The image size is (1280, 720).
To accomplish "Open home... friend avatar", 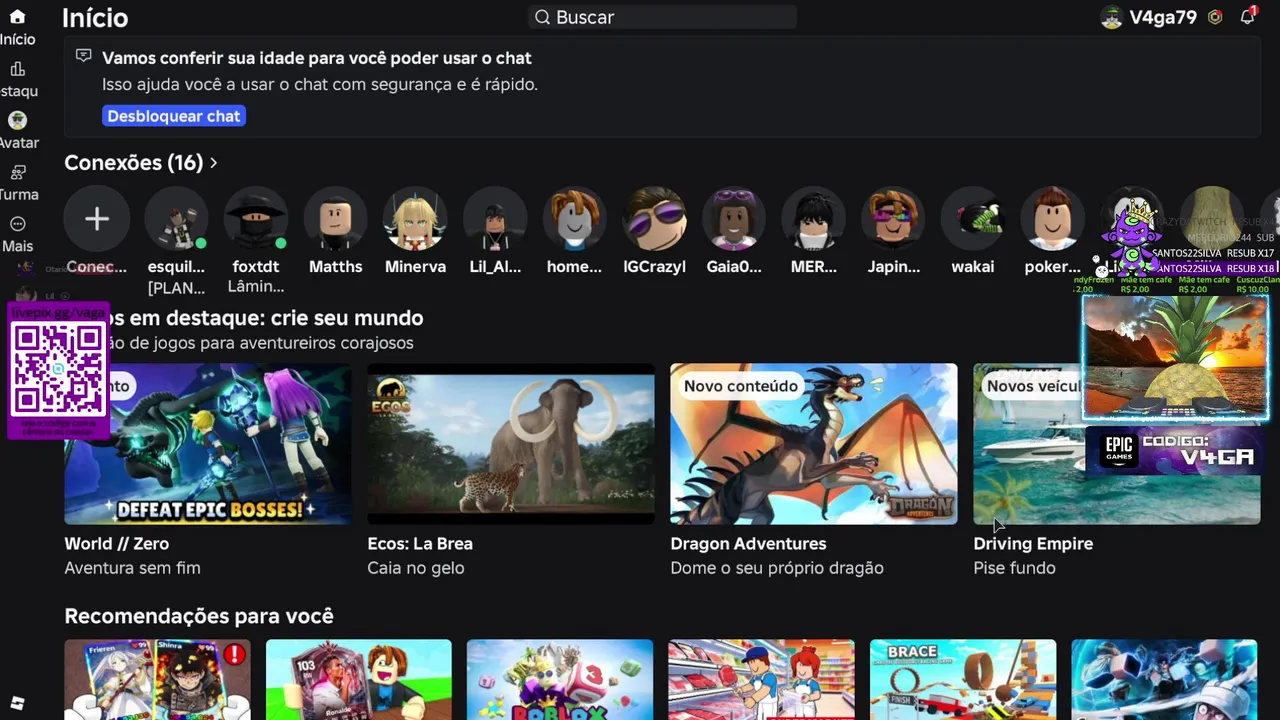I will coord(575,219).
